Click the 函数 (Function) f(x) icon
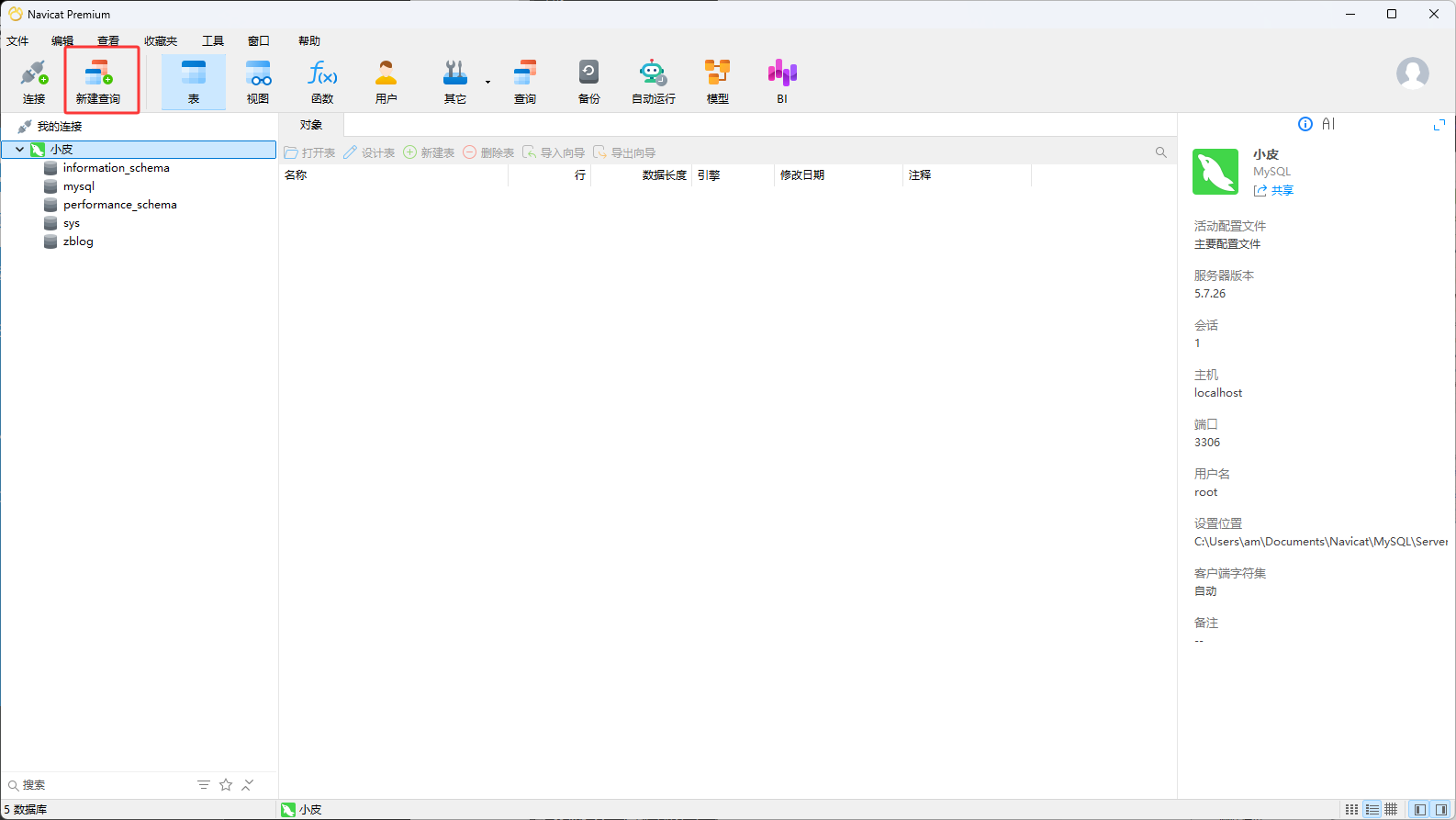Image resolution: width=1456 pixels, height=820 pixels. pos(322,82)
